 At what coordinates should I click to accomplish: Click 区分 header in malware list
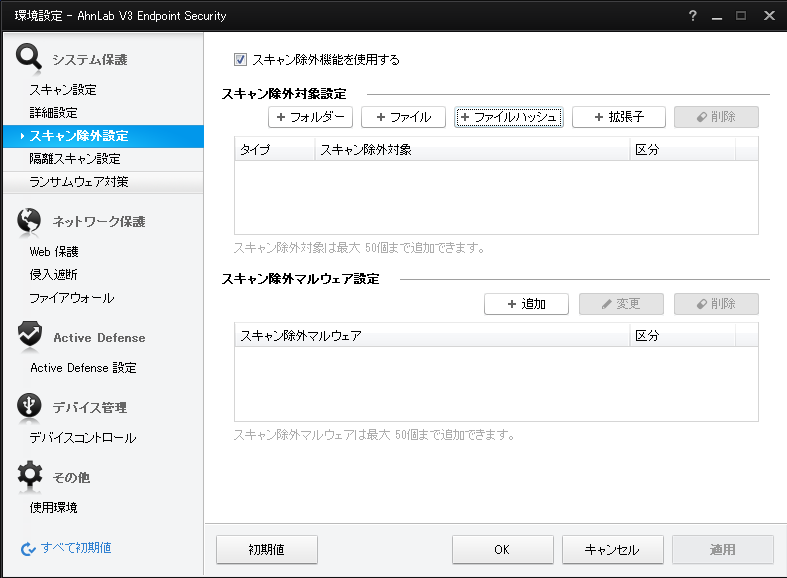[x=683, y=336]
